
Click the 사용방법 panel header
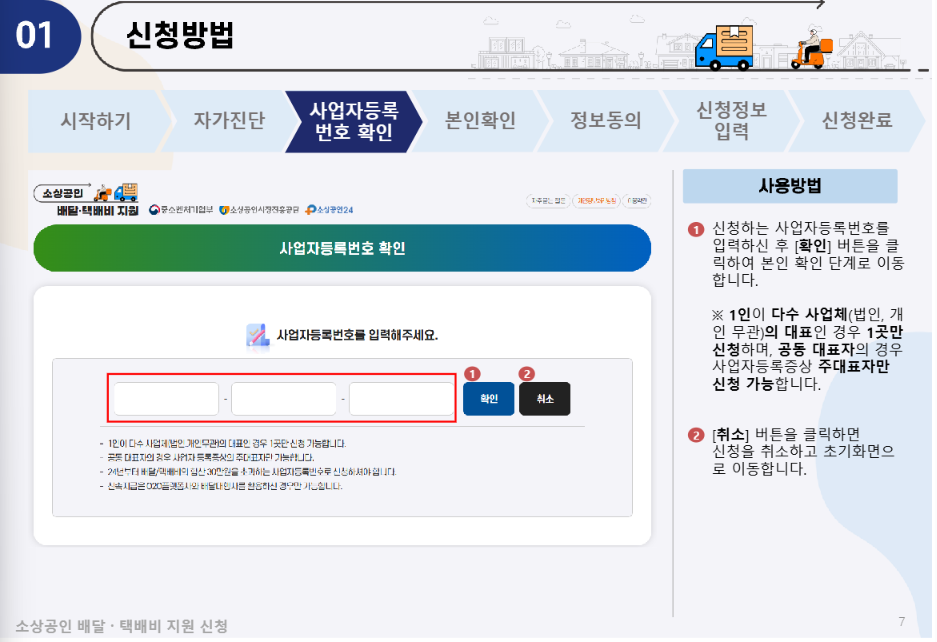click(x=790, y=186)
